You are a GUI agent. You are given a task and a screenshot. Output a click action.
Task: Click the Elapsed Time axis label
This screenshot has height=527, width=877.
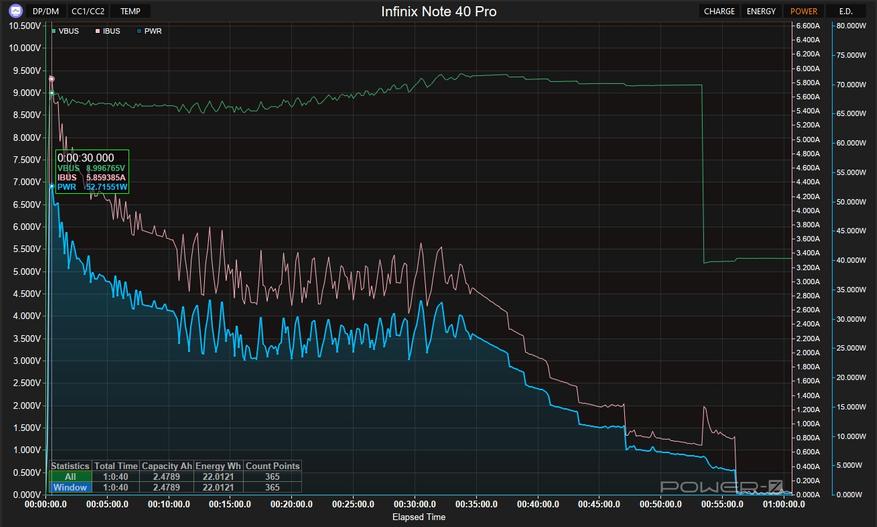[419, 517]
